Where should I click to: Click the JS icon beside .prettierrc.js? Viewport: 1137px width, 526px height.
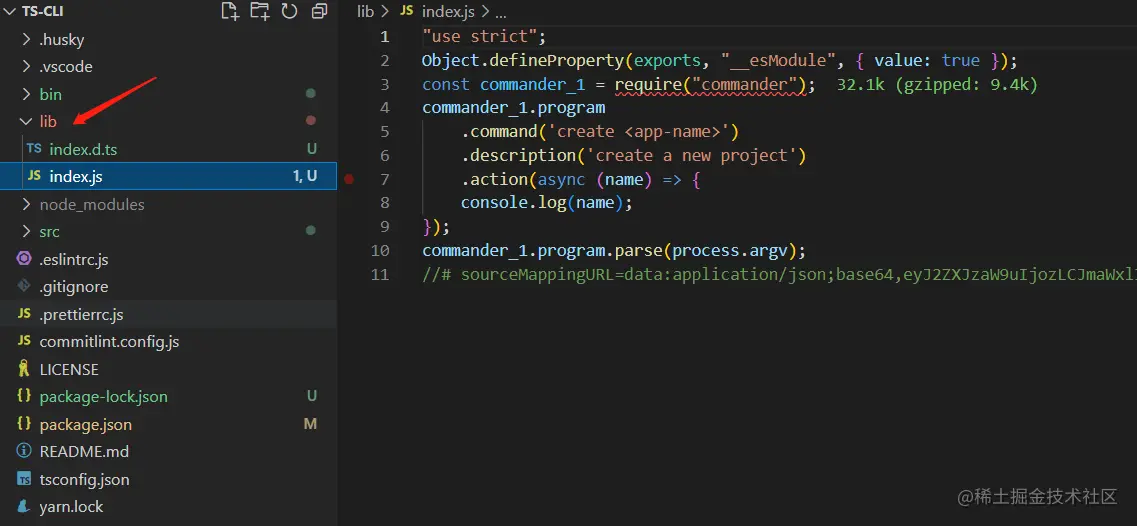point(24,314)
